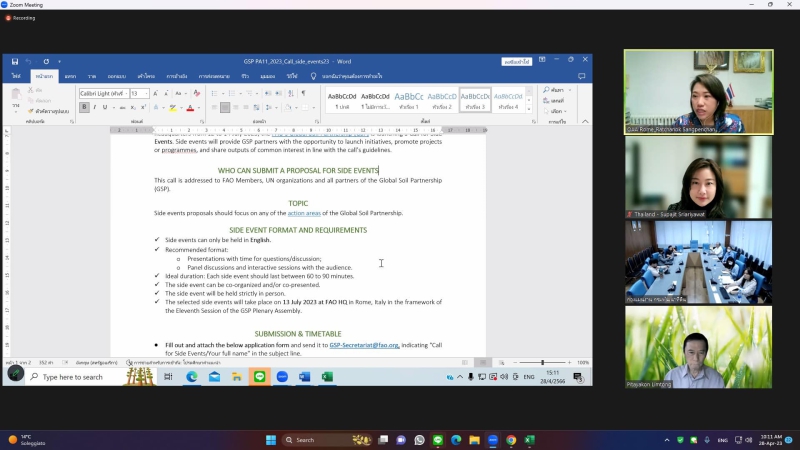800x450 pixels.
Task: Click the Paste clipboard icon
Action: [16, 95]
